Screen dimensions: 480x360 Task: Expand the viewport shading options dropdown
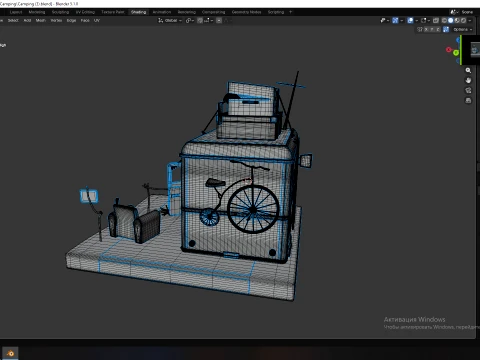click(x=470, y=20)
